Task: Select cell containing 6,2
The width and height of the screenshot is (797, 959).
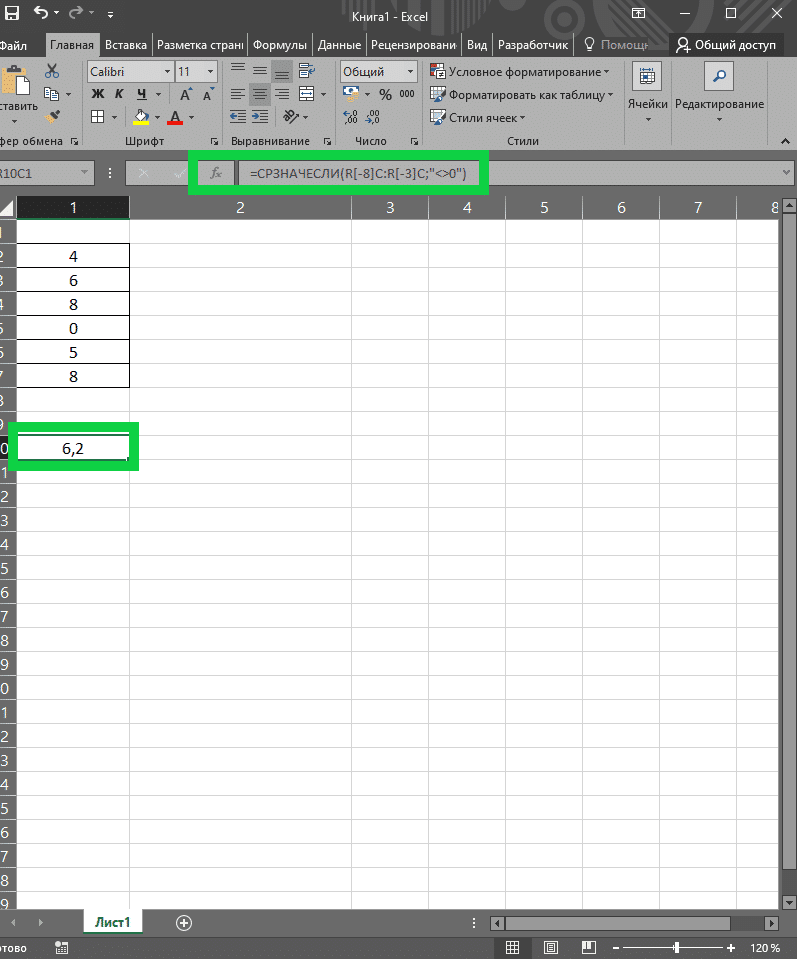Action: click(x=73, y=448)
